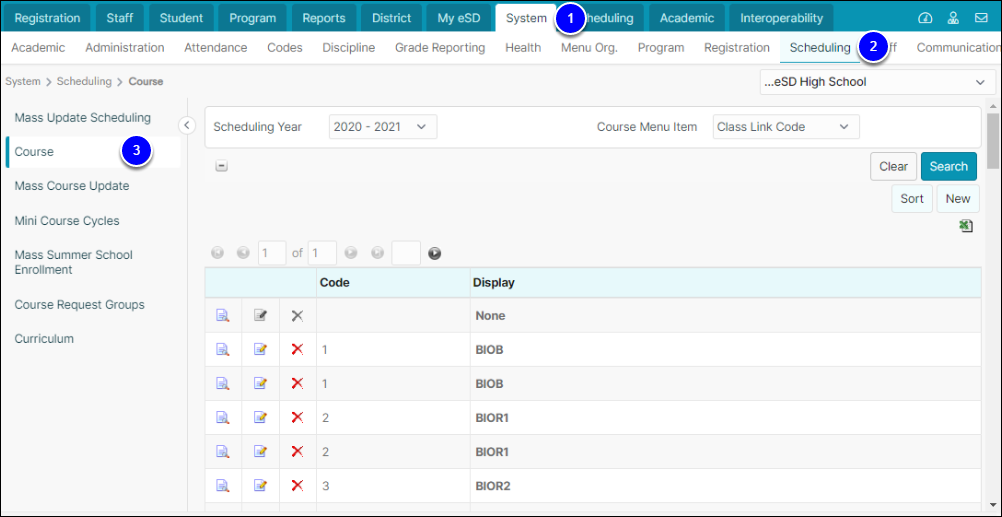Click the Scheduling breadcrumb link

(x=84, y=81)
